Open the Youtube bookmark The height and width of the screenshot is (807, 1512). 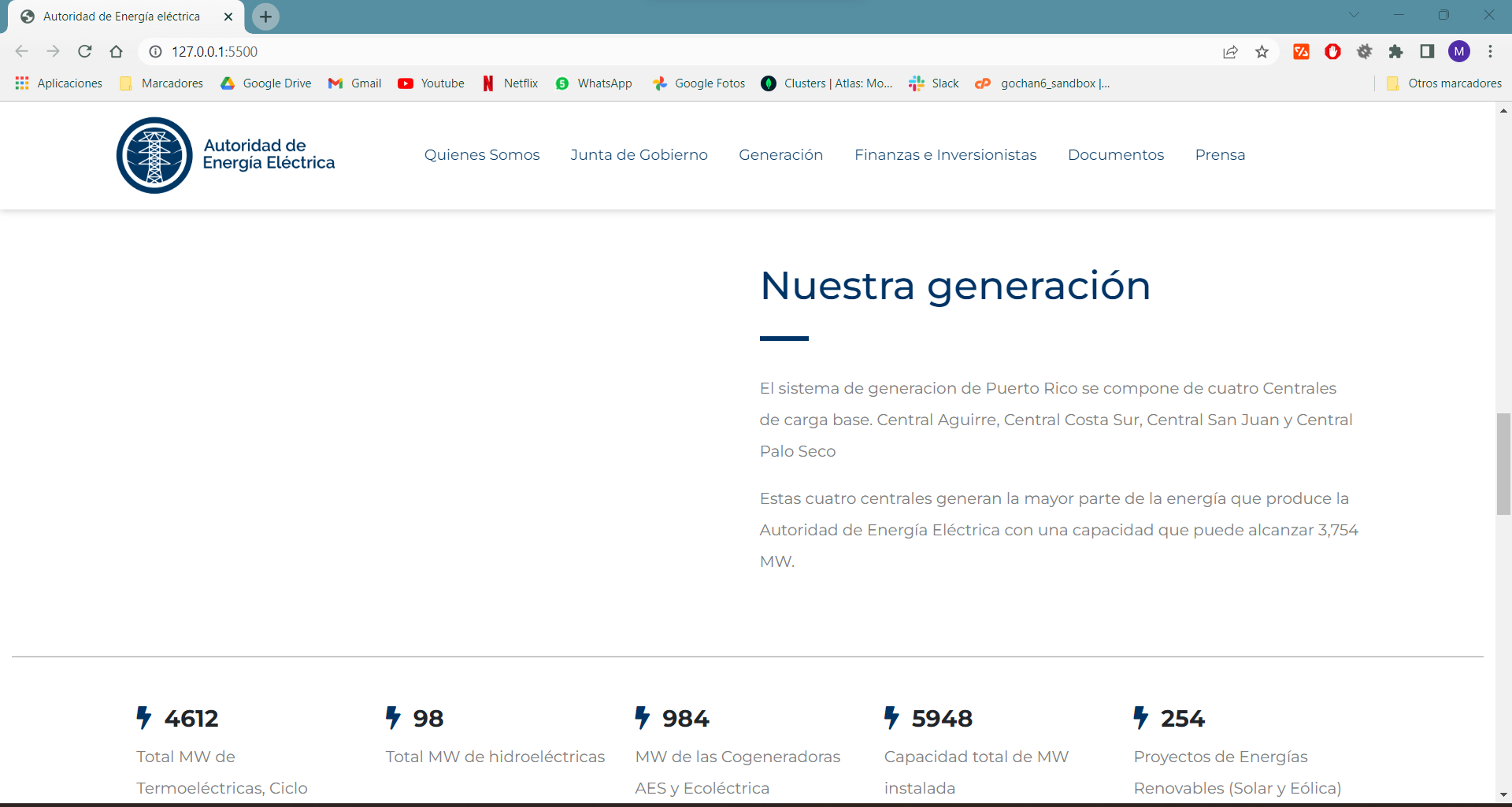click(432, 83)
